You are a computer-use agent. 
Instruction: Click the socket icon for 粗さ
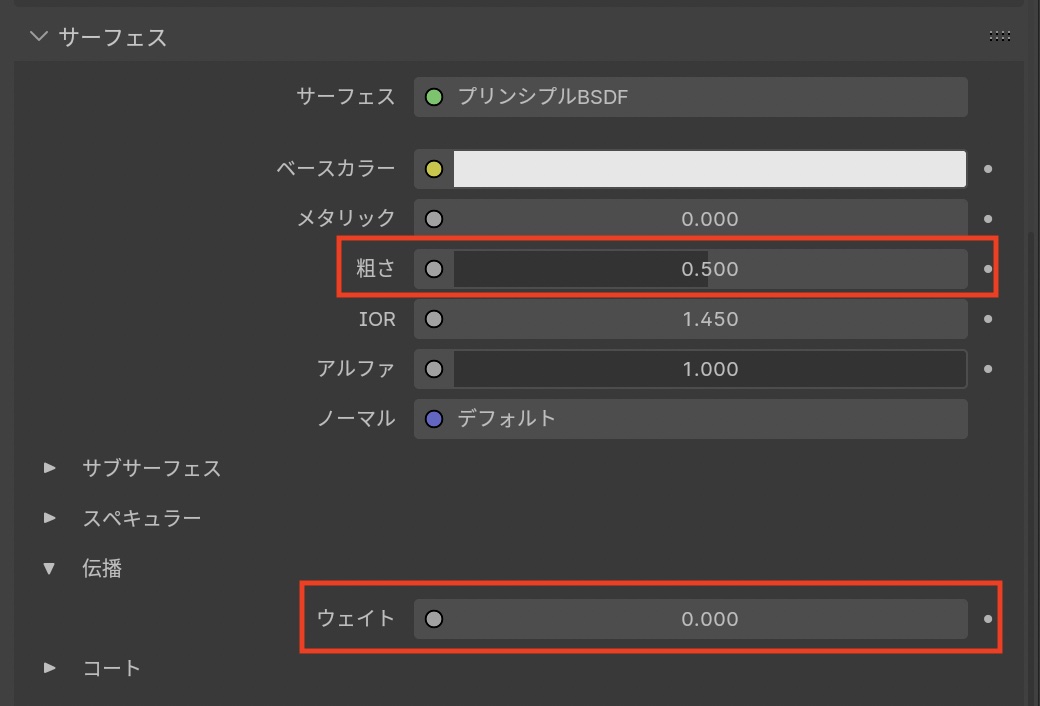pyautogui.click(x=434, y=269)
